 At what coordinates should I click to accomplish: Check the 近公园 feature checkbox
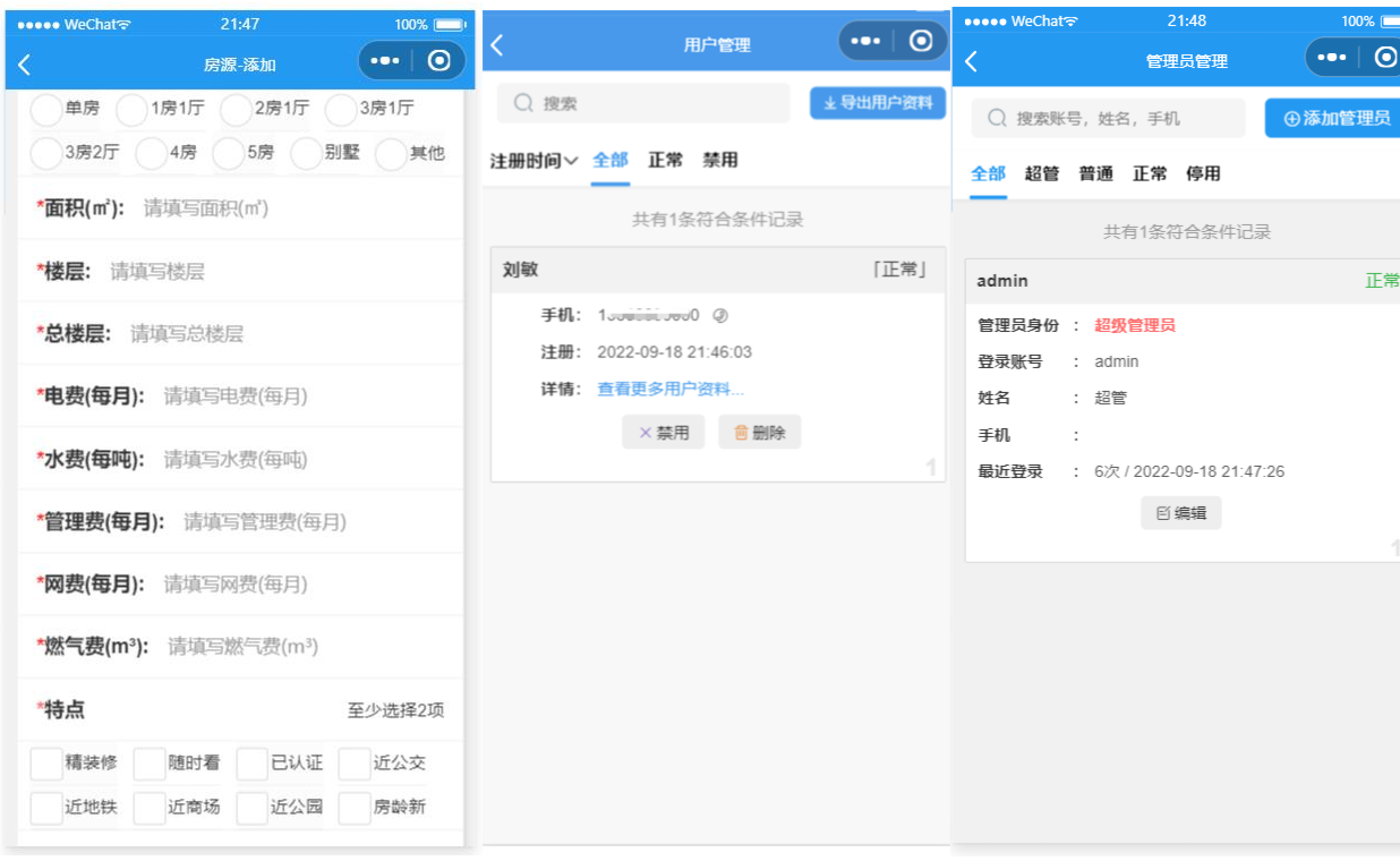[252, 809]
